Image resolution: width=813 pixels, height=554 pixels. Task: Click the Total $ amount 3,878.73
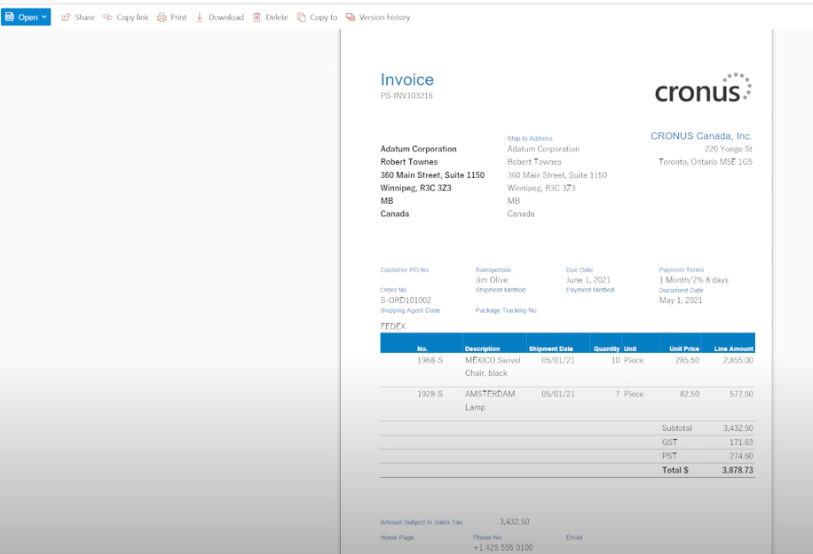coord(737,469)
